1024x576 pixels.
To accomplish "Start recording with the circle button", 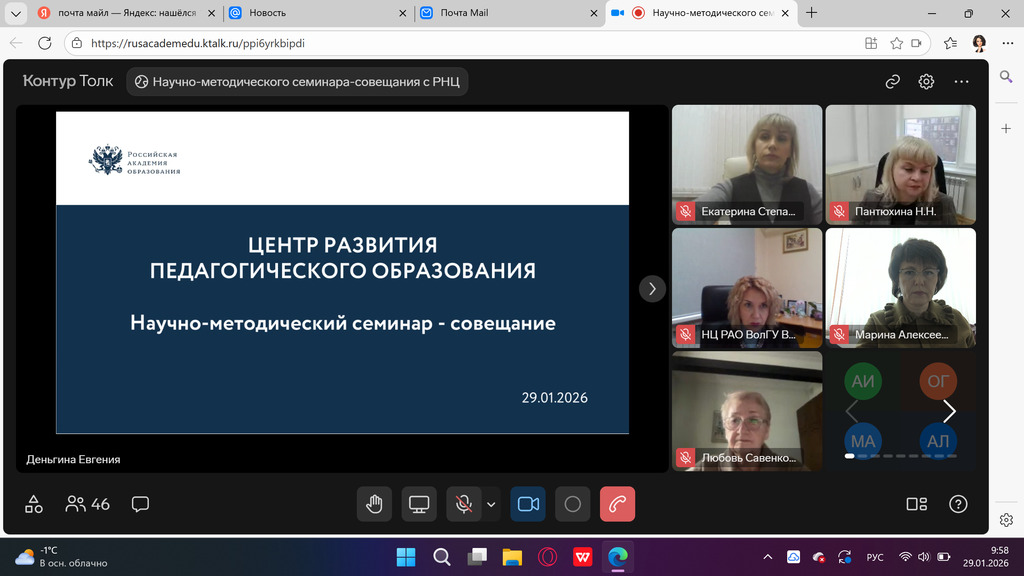I will (573, 504).
